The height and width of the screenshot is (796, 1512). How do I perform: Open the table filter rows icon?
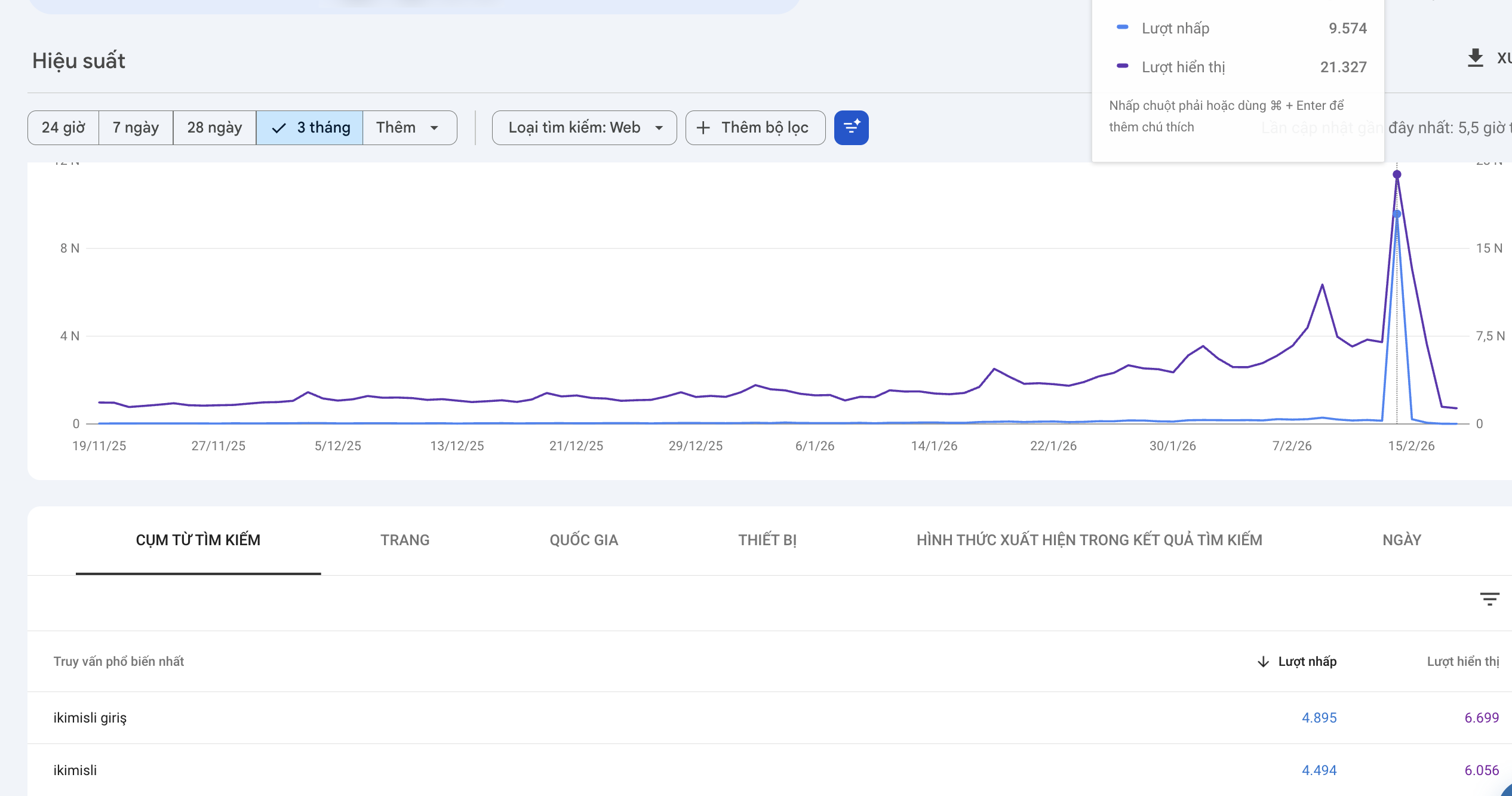click(1489, 598)
